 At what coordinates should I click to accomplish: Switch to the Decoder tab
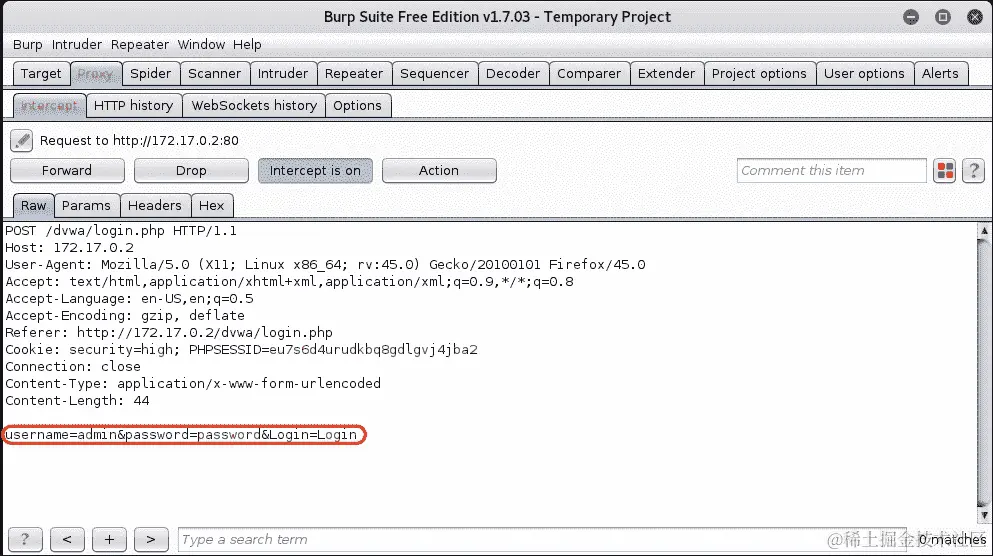pyautogui.click(x=513, y=73)
